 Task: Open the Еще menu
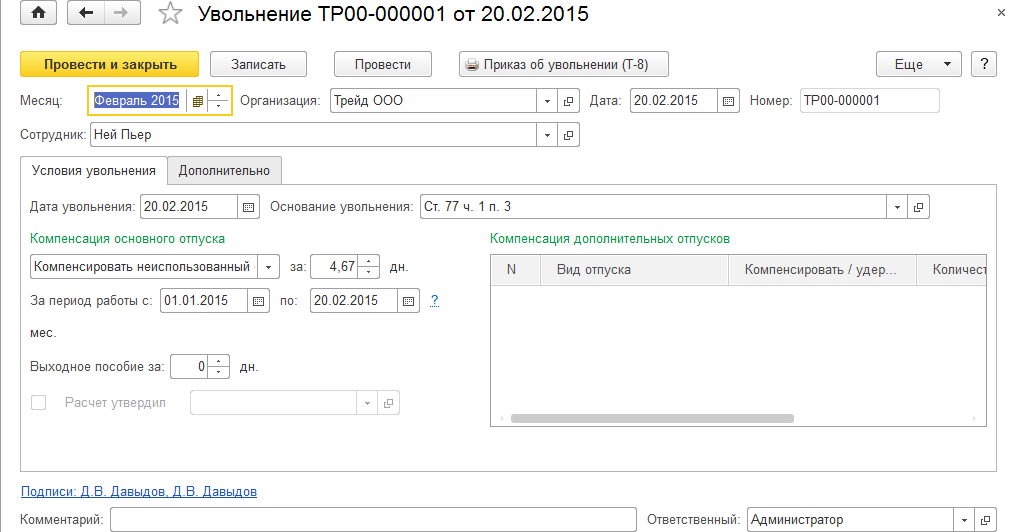click(918, 64)
